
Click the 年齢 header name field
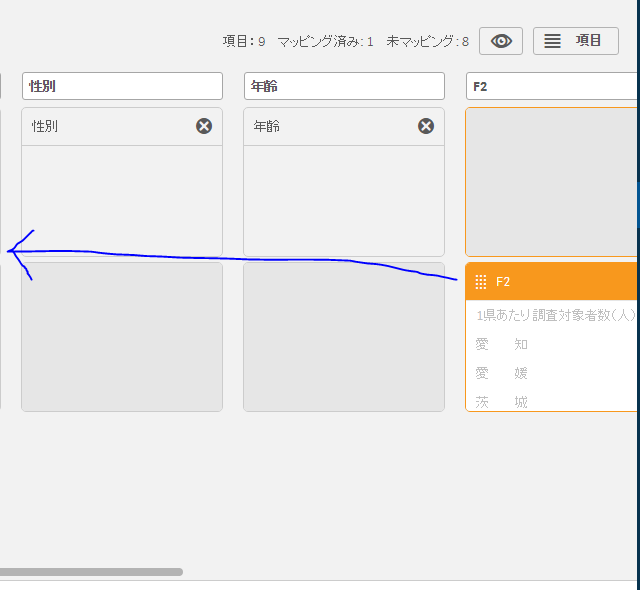tap(344, 86)
